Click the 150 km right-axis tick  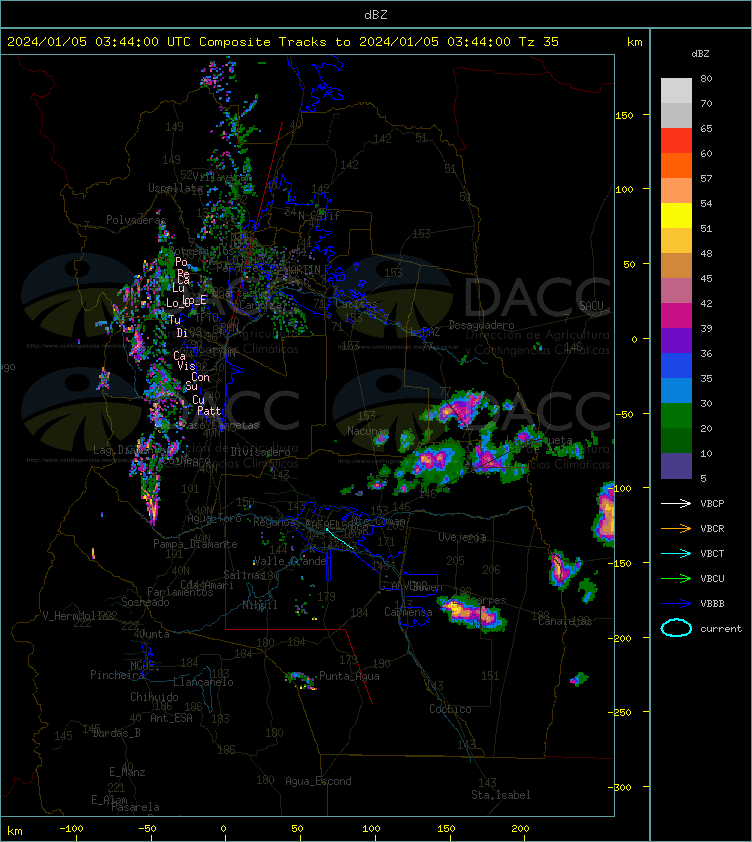[x=625, y=115]
